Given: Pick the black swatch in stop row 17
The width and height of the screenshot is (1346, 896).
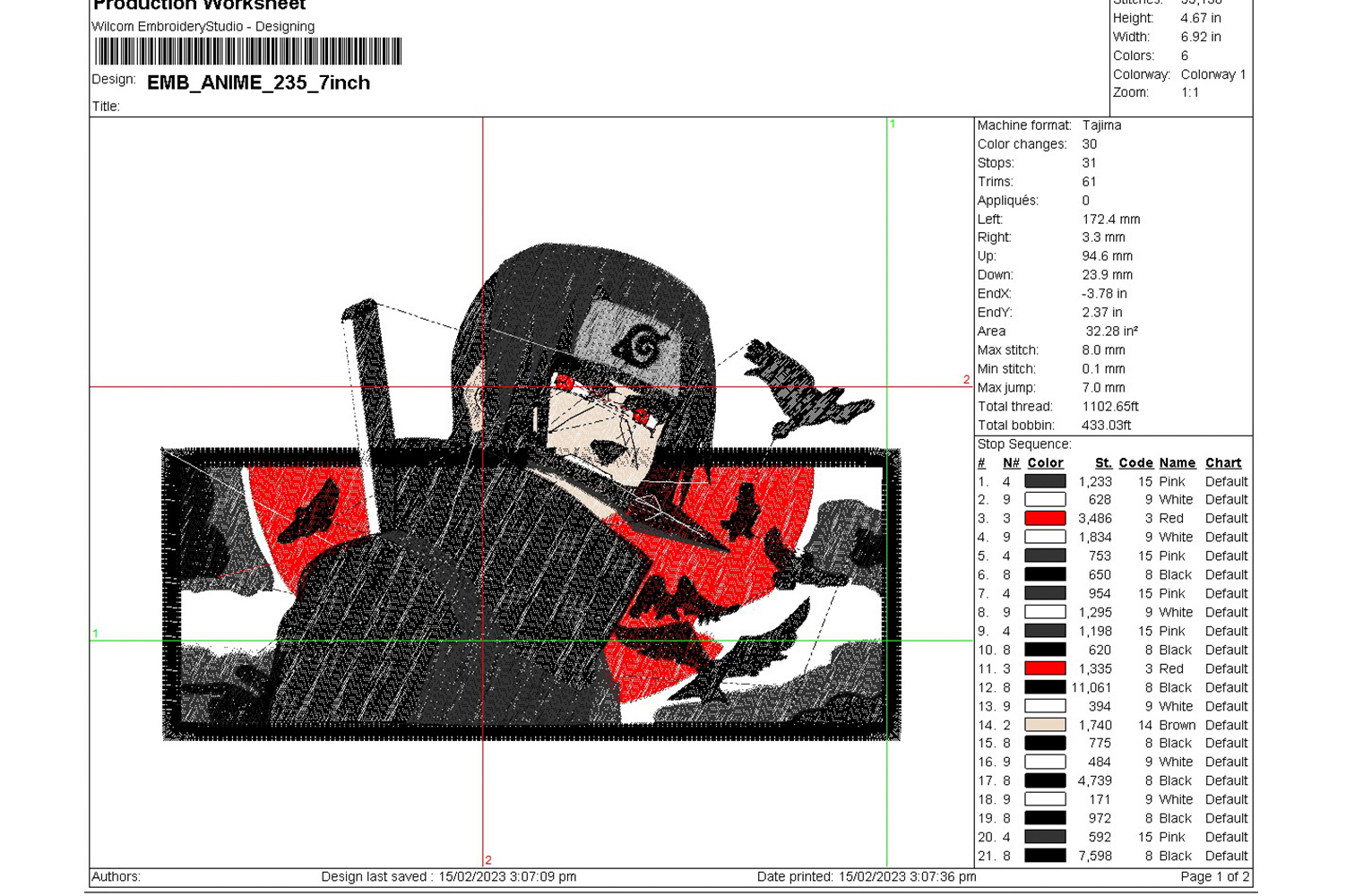Looking at the screenshot, I should tap(1045, 780).
